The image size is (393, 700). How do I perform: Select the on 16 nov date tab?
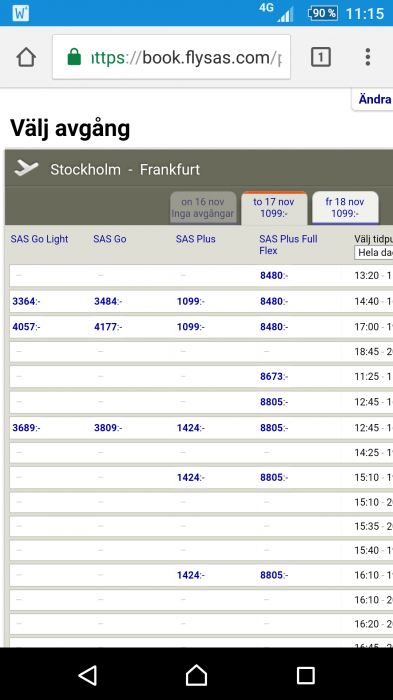pyautogui.click(x=203, y=208)
